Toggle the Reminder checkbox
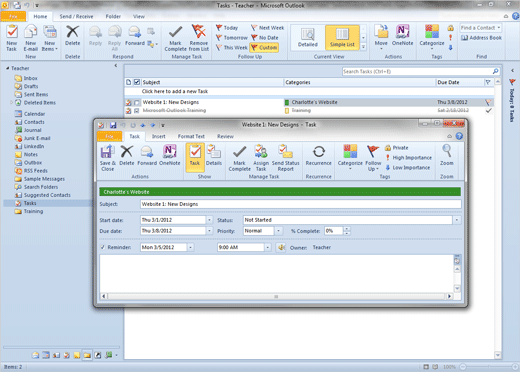Viewport: 520px width, 372px height. 103,247
